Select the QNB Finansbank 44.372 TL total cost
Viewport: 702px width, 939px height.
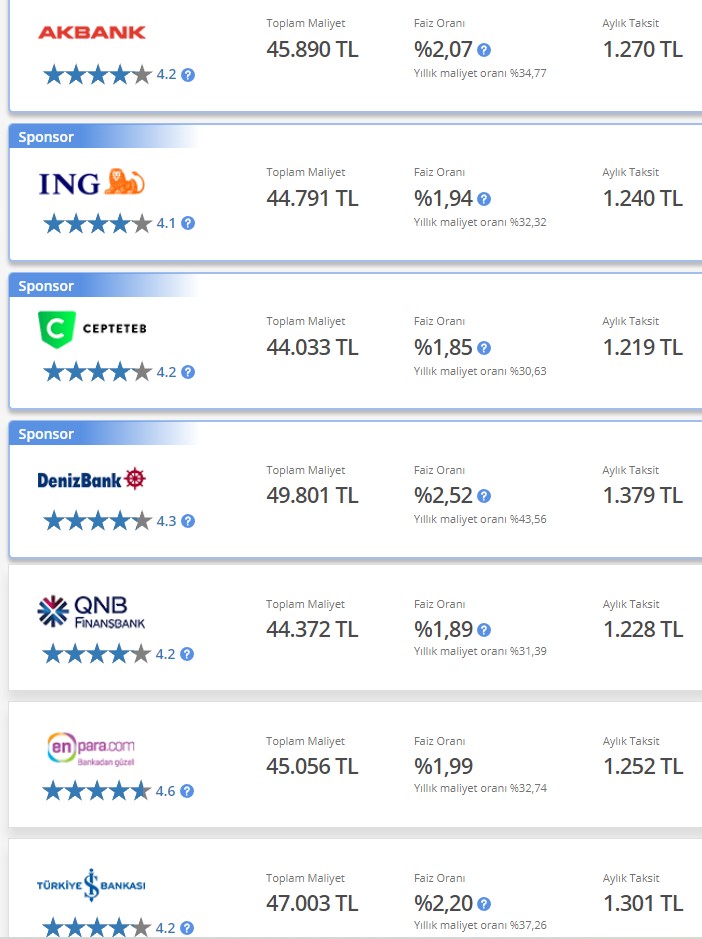coord(312,629)
